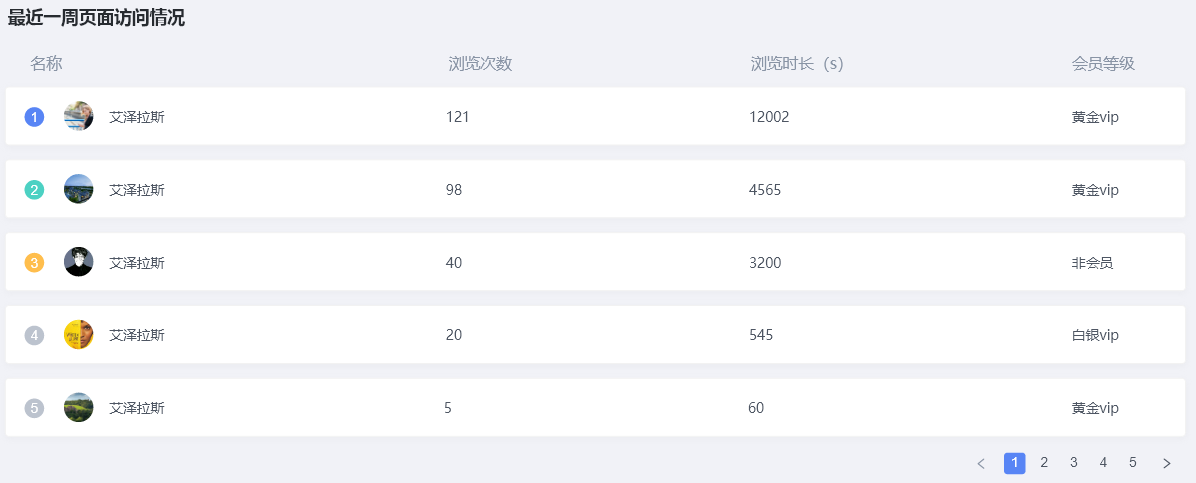Click the blue rank 1 badge
The height and width of the screenshot is (483, 1196).
pyautogui.click(x=34, y=117)
